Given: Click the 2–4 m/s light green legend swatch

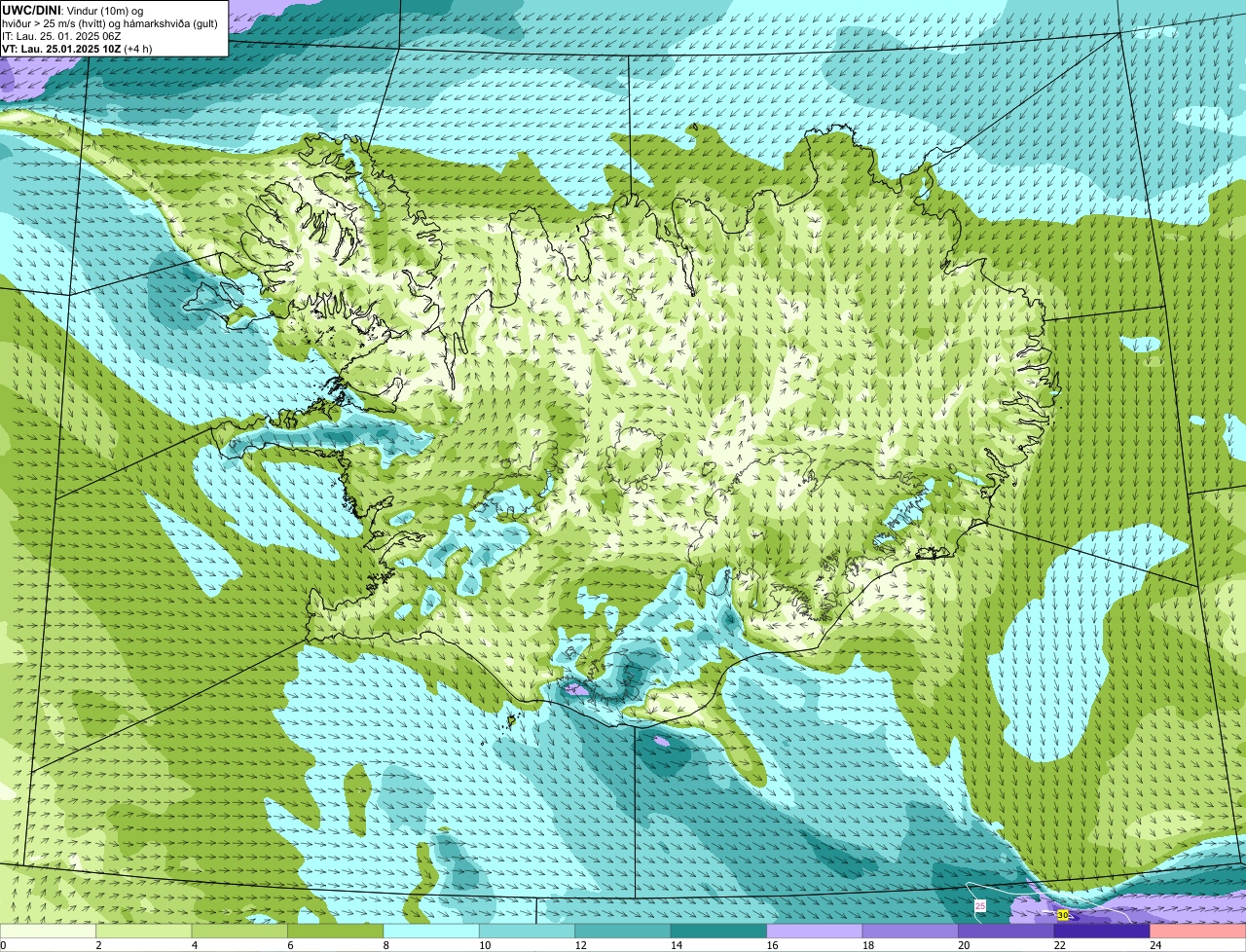Looking at the screenshot, I should (x=144, y=932).
